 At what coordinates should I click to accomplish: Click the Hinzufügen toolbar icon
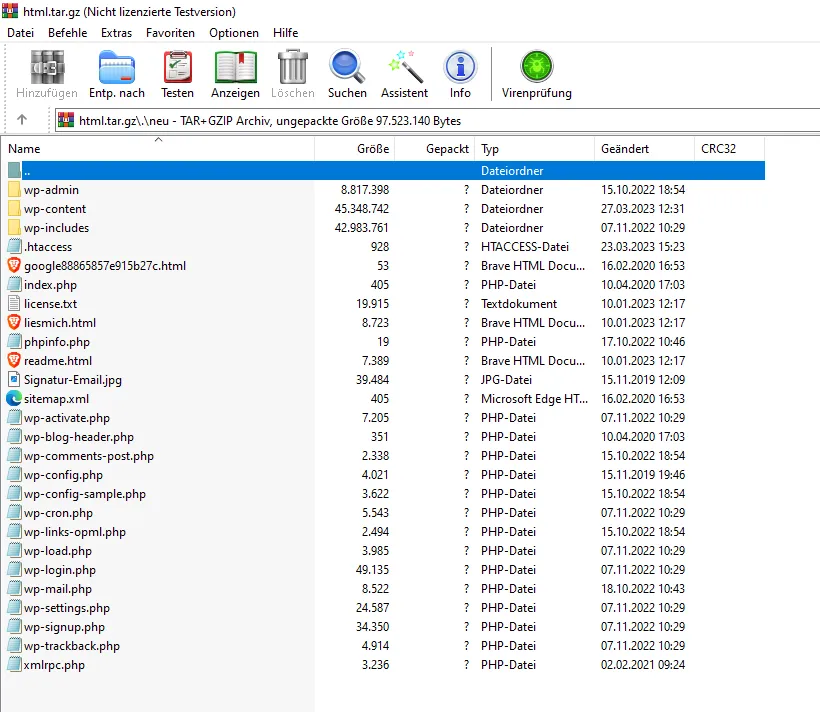point(47,67)
